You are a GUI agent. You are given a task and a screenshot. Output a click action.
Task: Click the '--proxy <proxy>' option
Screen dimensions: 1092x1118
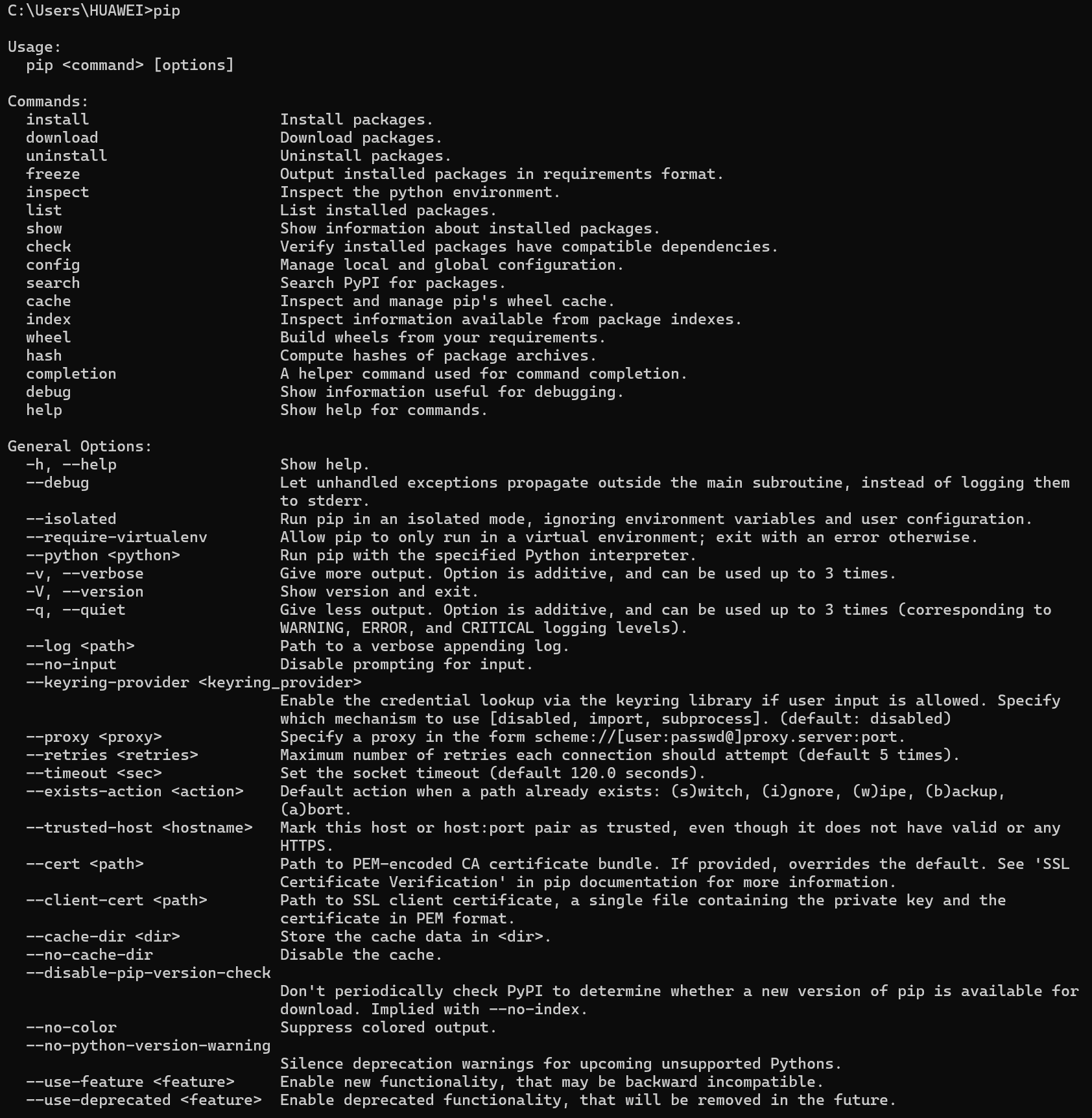click(x=94, y=737)
